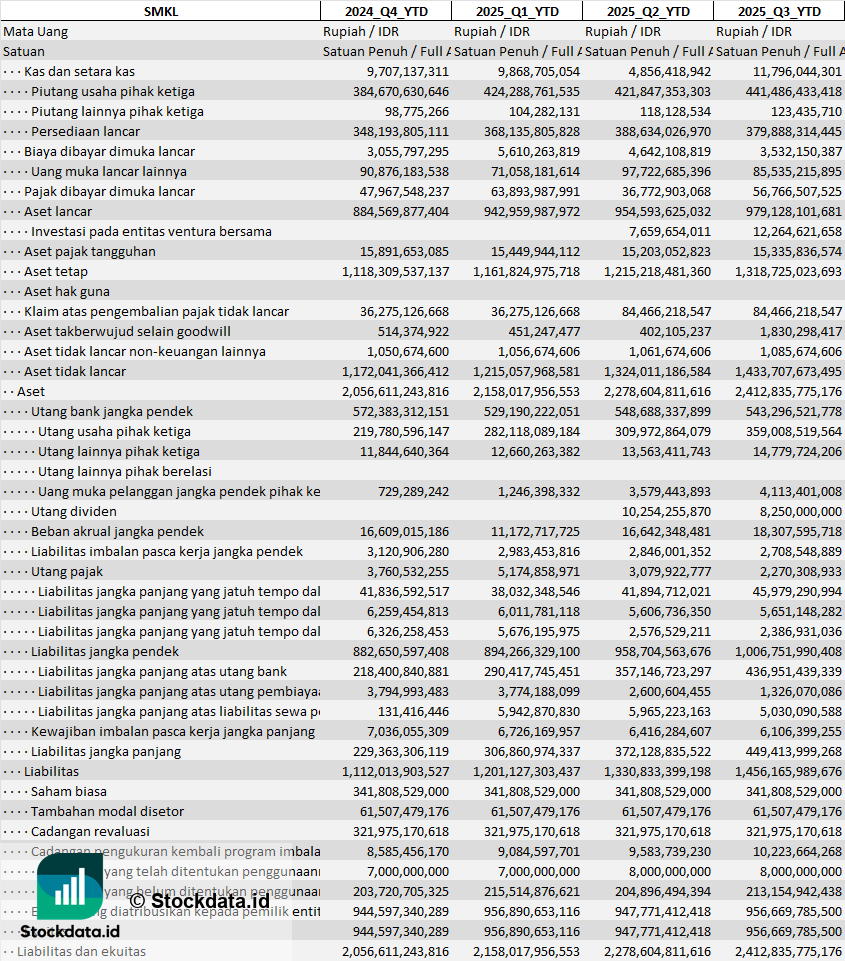
Task: Click 'Utang lainnya pihak berelasi' label
Action: point(125,471)
